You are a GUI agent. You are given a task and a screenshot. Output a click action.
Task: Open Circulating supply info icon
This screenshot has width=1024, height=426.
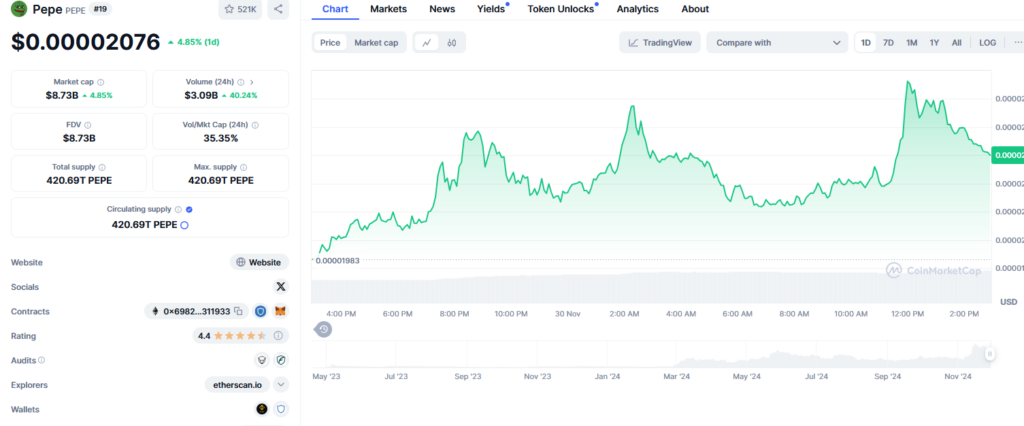(x=178, y=210)
